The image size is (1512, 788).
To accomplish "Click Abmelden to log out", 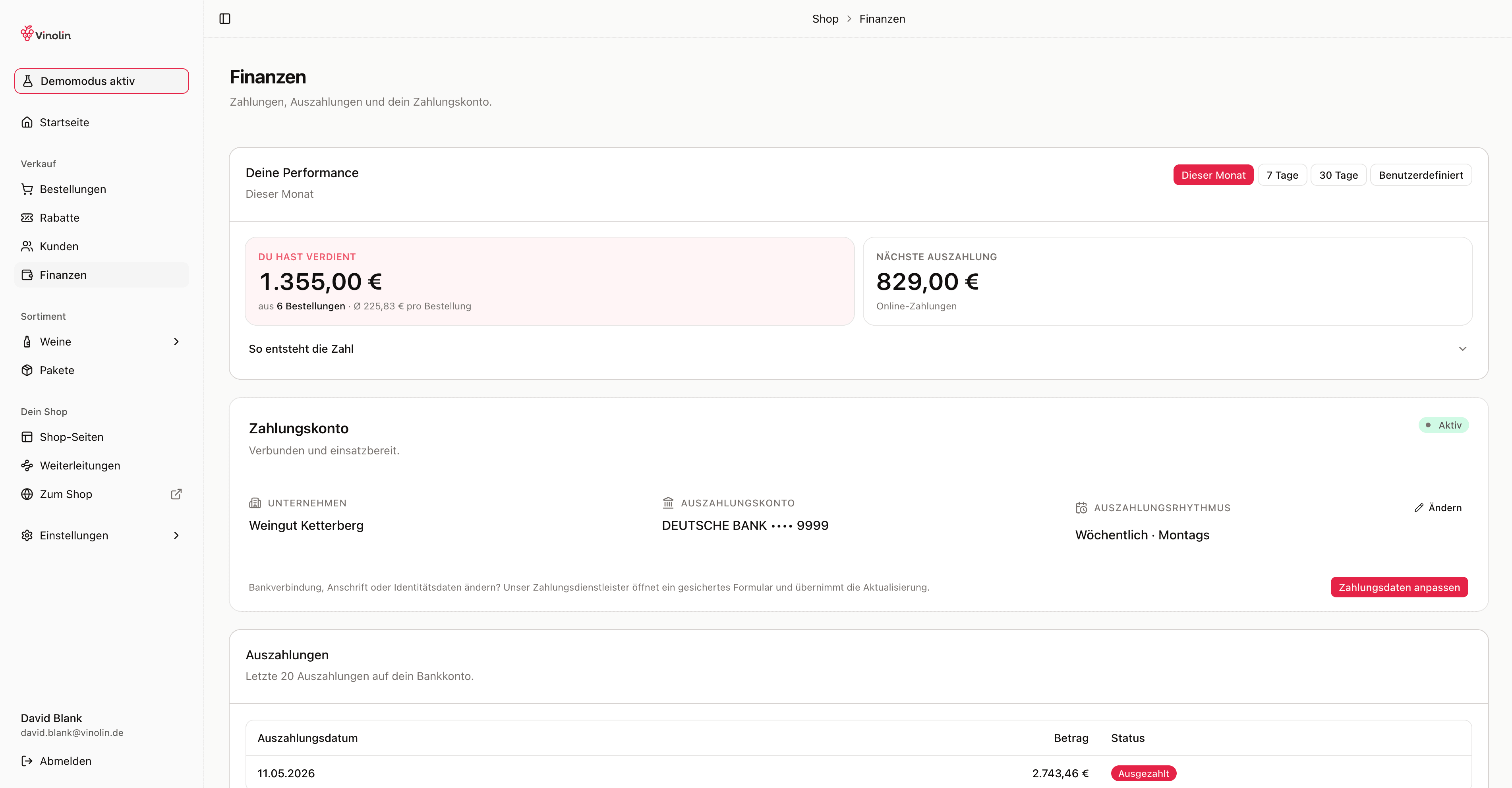I will click(x=102, y=761).
